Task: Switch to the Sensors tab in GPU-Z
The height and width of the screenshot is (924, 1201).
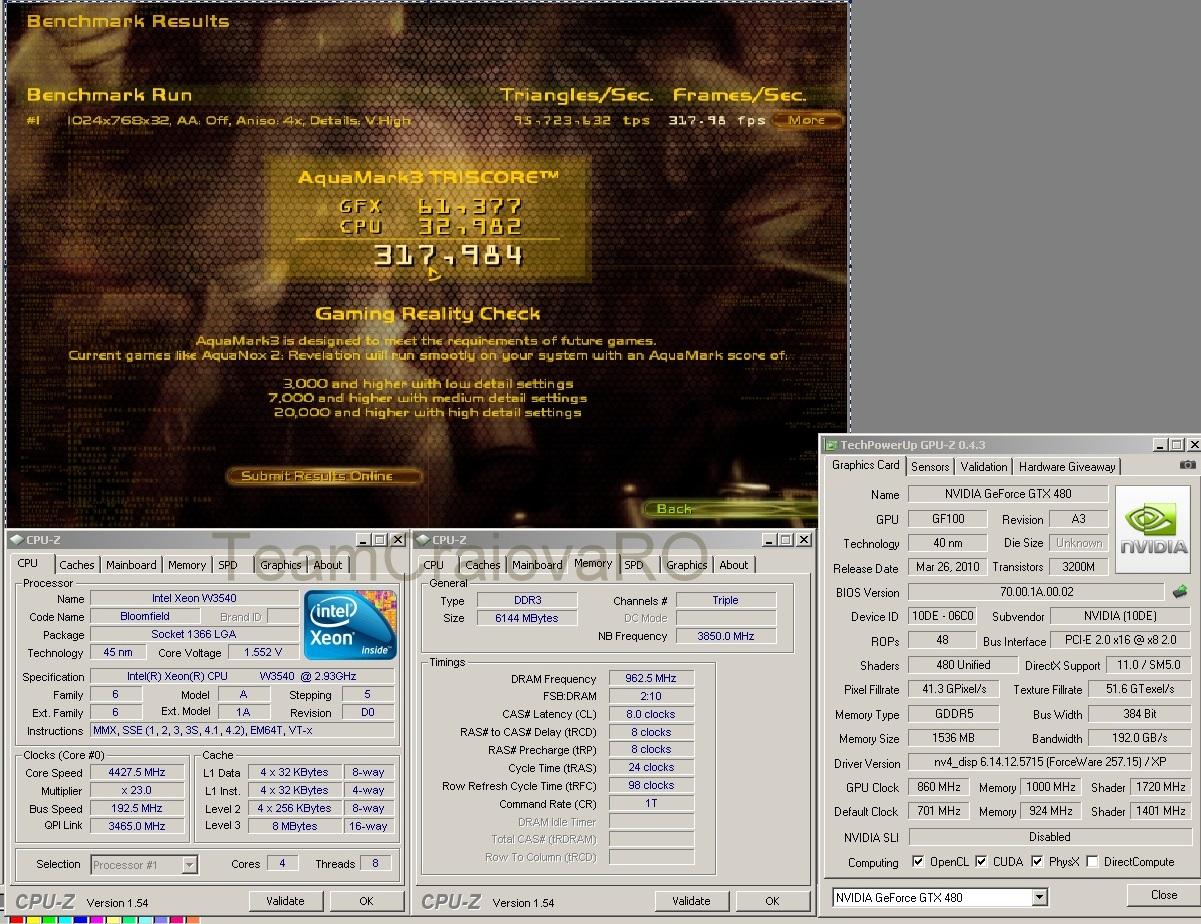Action: [x=930, y=467]
